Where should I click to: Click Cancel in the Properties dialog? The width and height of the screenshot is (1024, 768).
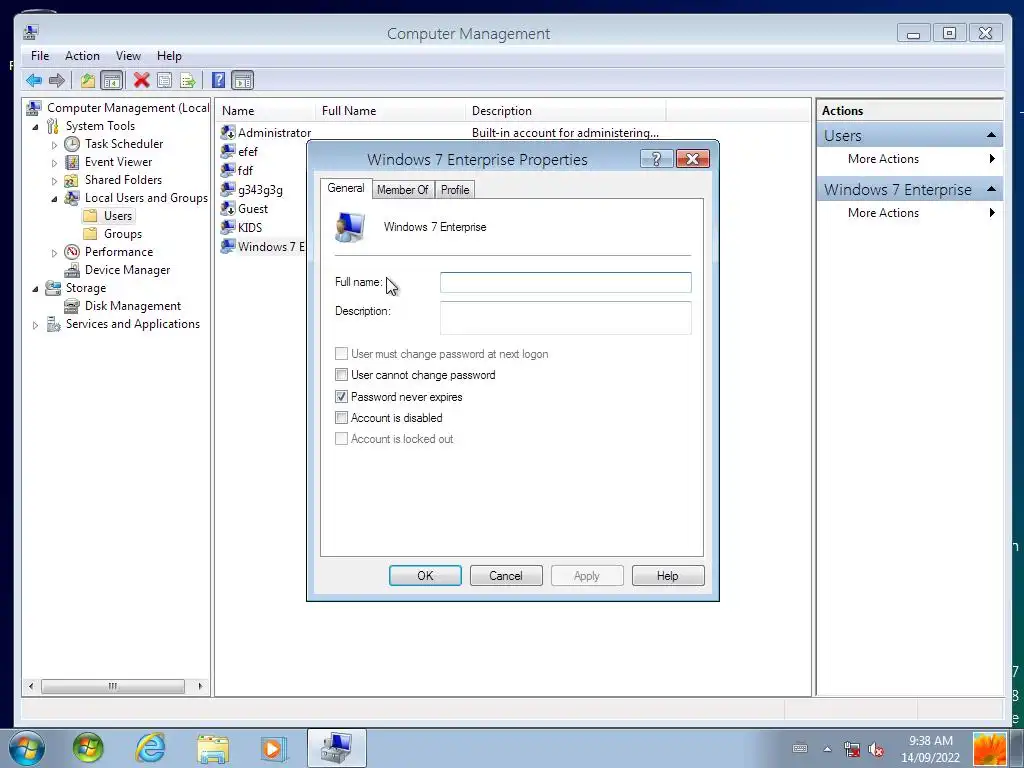click(506, 575)
